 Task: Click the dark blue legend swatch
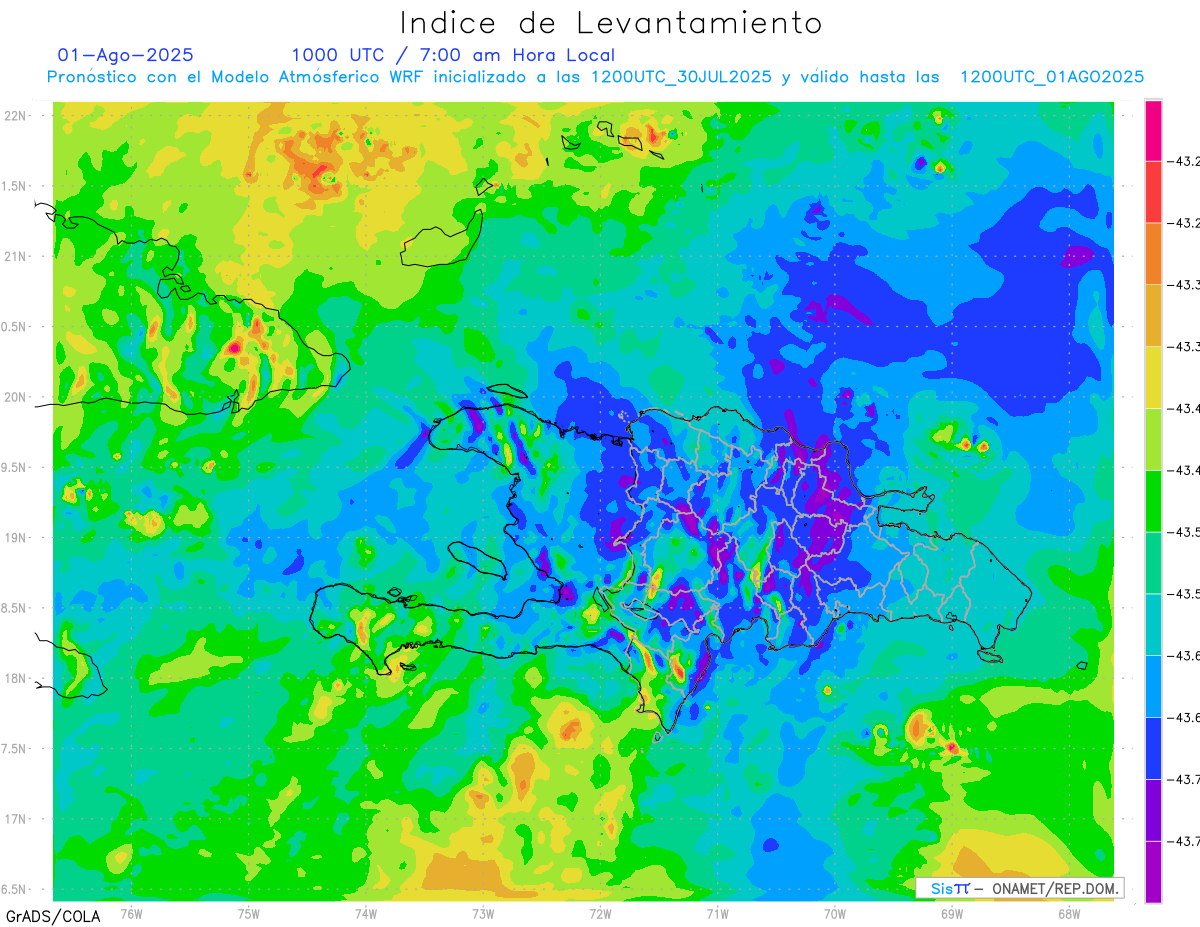(x=1153, y=748)
